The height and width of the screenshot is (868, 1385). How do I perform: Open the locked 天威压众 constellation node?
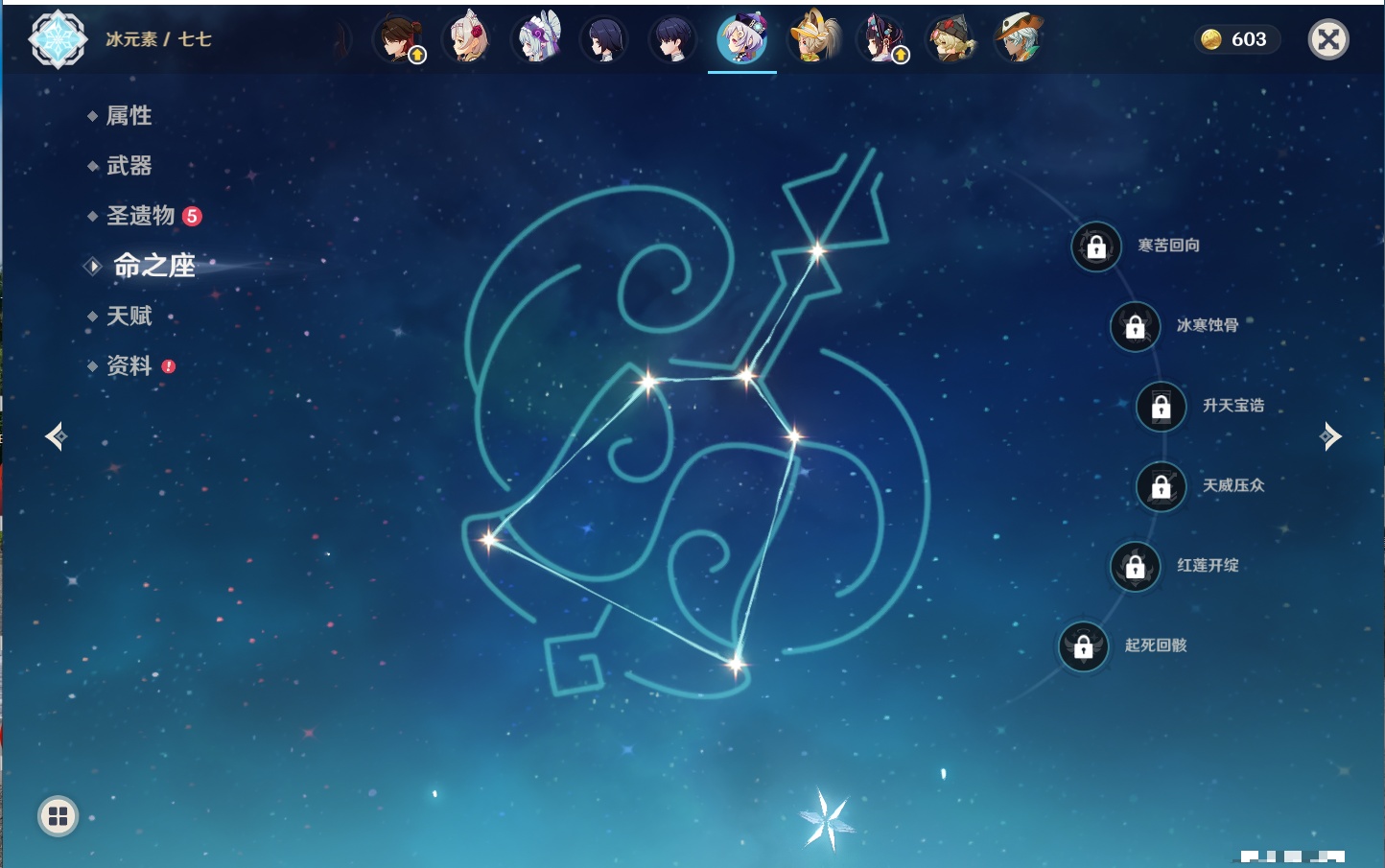click(1162, 486)
